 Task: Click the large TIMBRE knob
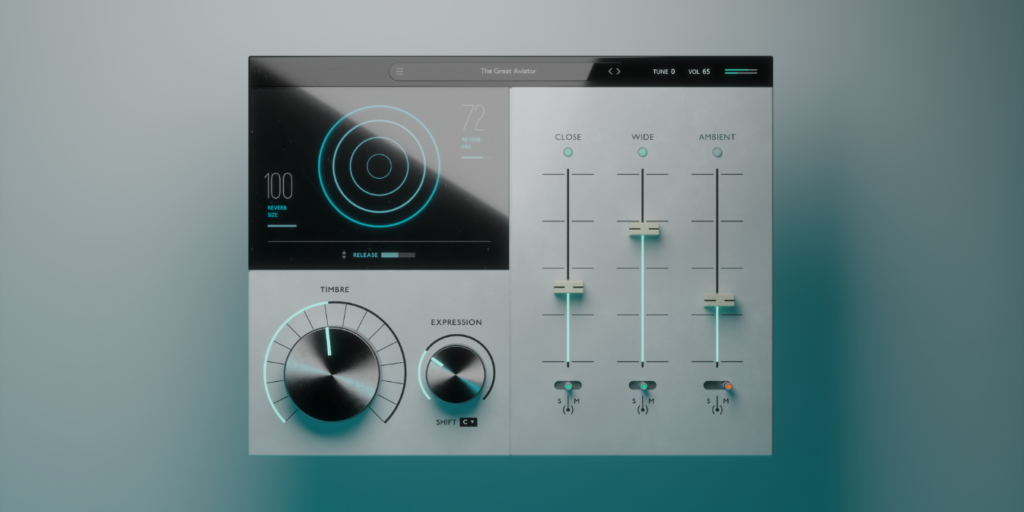[332, 374]
